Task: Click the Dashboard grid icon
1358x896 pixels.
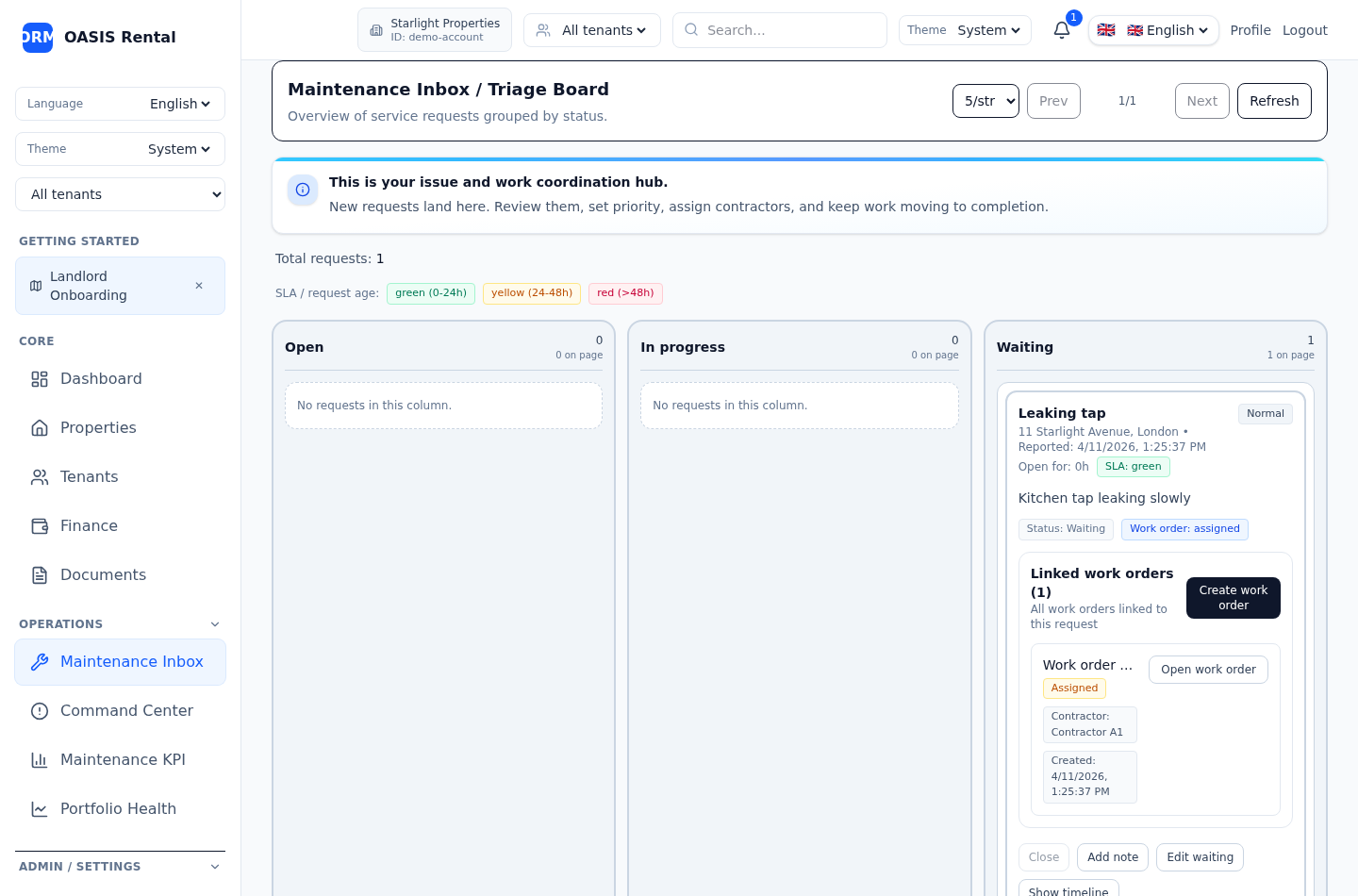Action: 40,379
